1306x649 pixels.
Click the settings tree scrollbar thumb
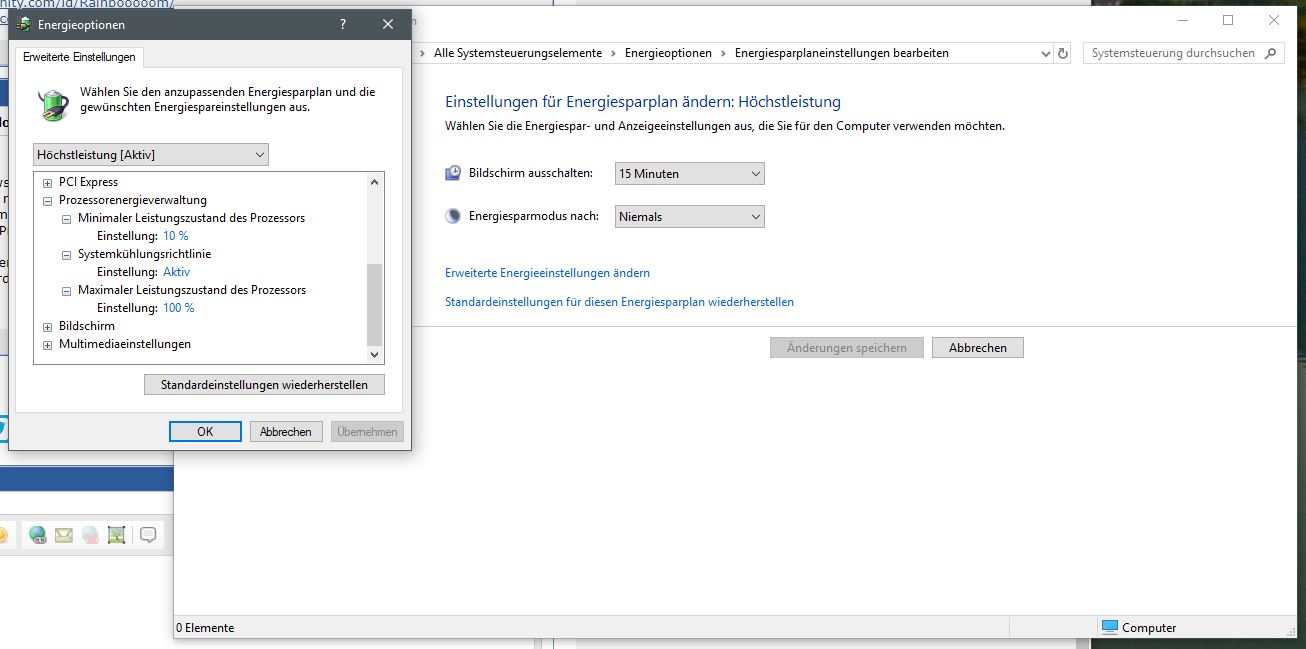coord(375,304)
